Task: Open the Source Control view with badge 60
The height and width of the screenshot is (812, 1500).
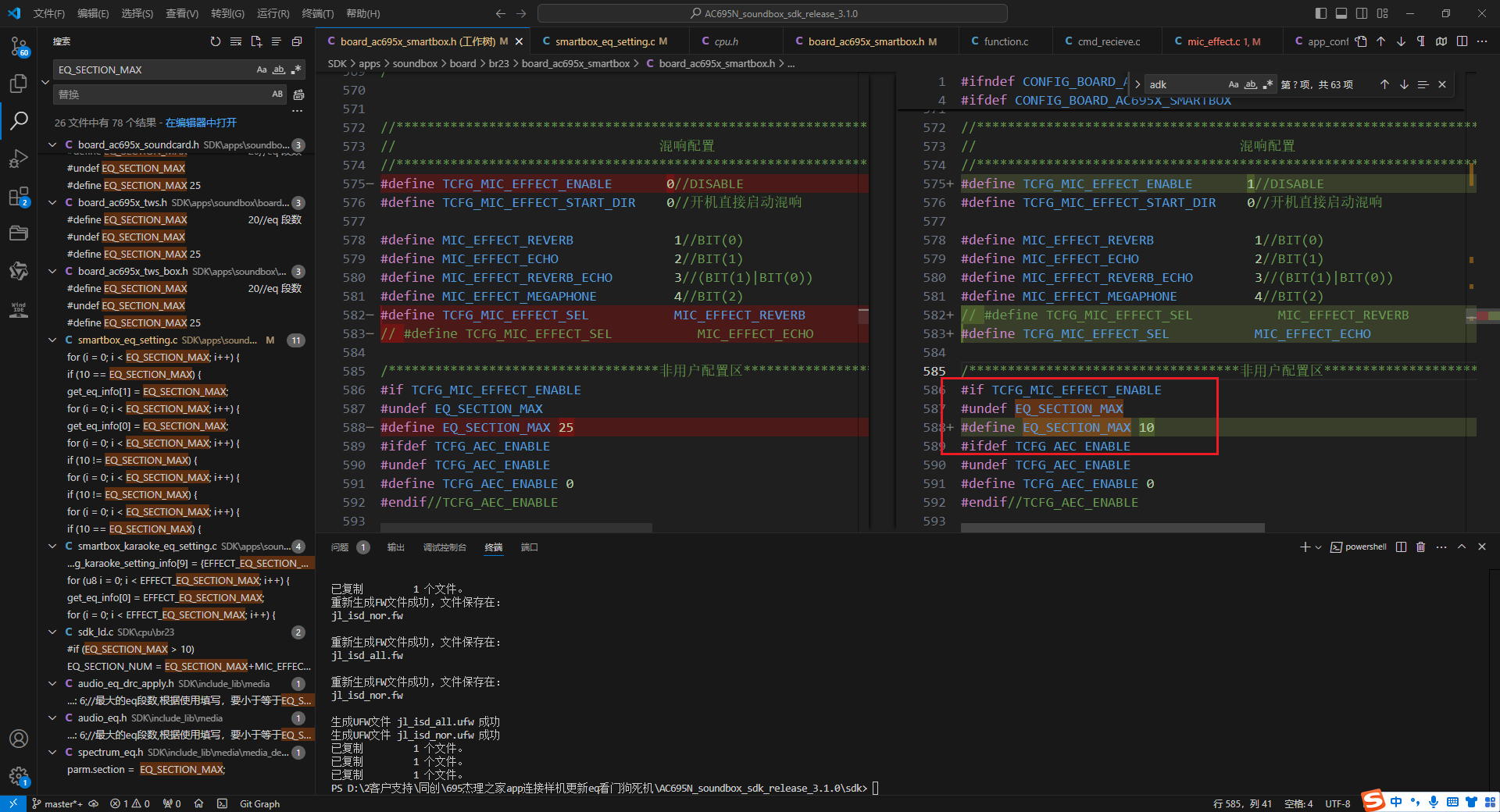Action: point(19,46)
